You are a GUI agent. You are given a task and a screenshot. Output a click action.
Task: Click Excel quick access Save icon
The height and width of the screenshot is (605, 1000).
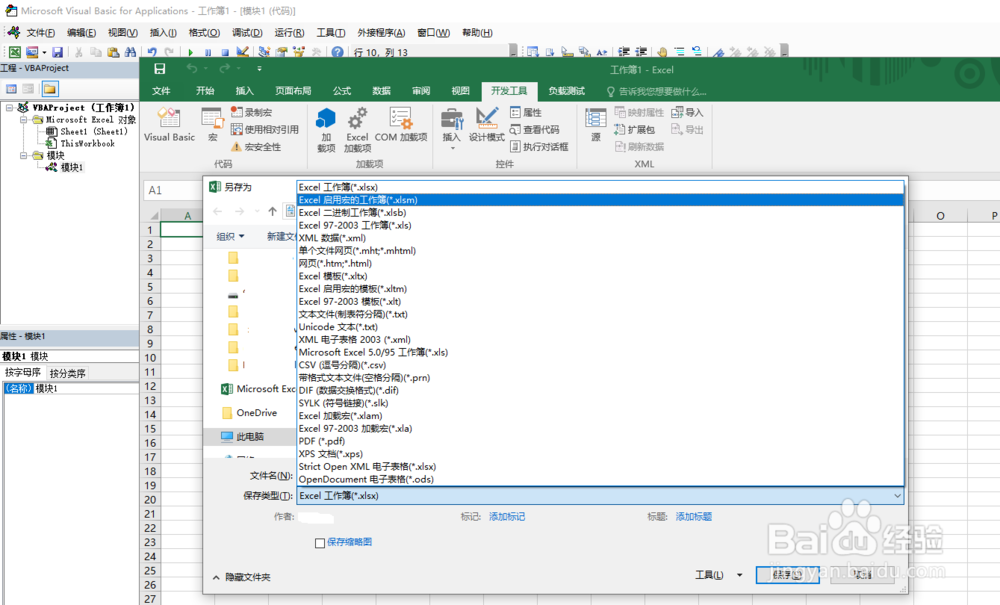(159, 69)
